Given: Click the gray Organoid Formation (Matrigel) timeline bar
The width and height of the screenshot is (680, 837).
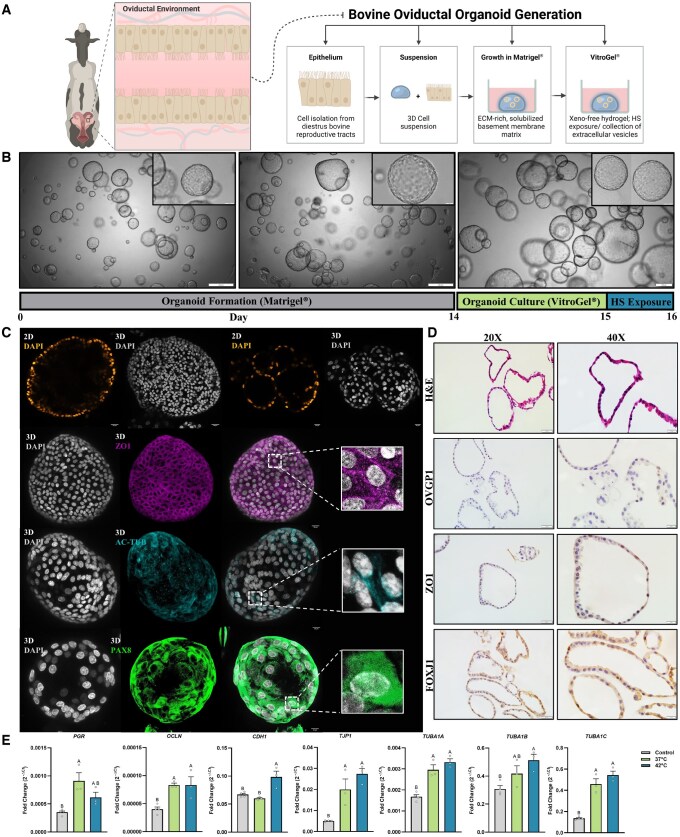Looking at the screenshot, I should (x=237, y=301).
